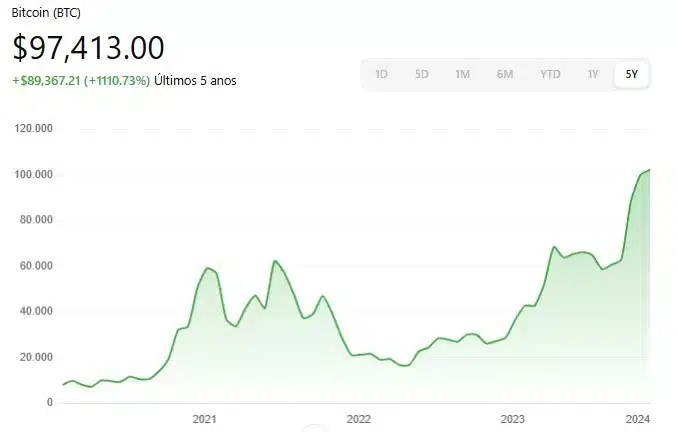Click the 2024 x-axis label
The width and height of the screenshot is (678, 432).
click(x=638, y=419)
